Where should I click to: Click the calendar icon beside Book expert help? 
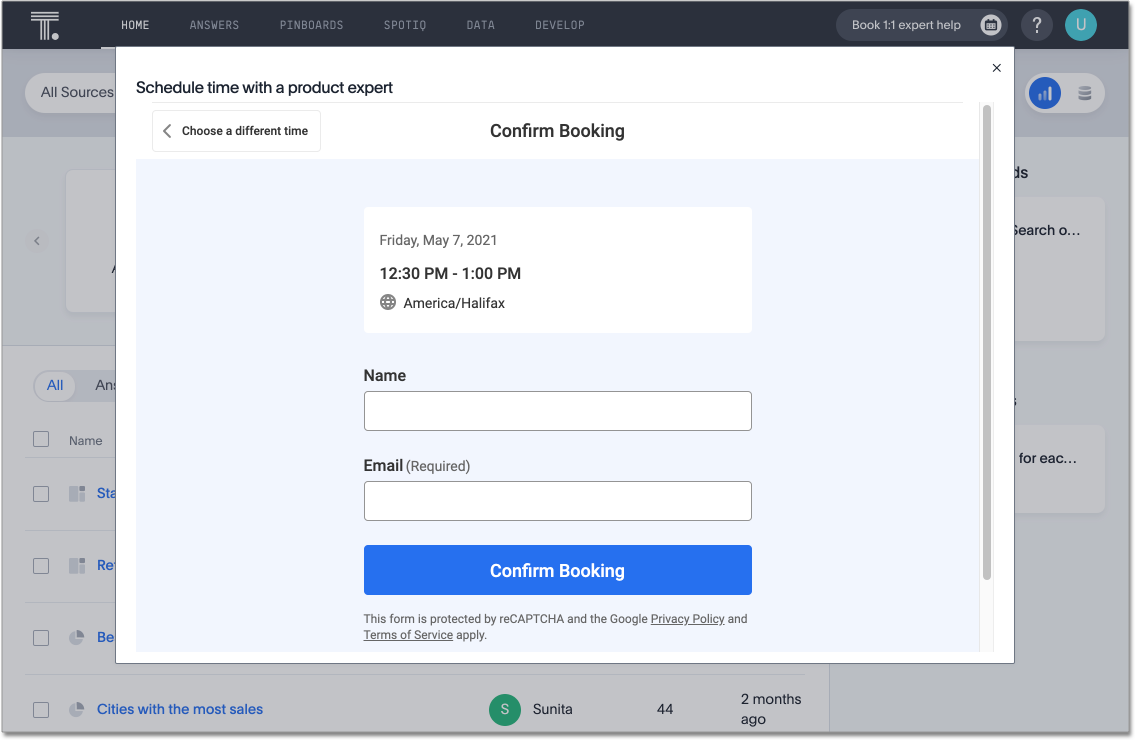[x=990, y=25]
